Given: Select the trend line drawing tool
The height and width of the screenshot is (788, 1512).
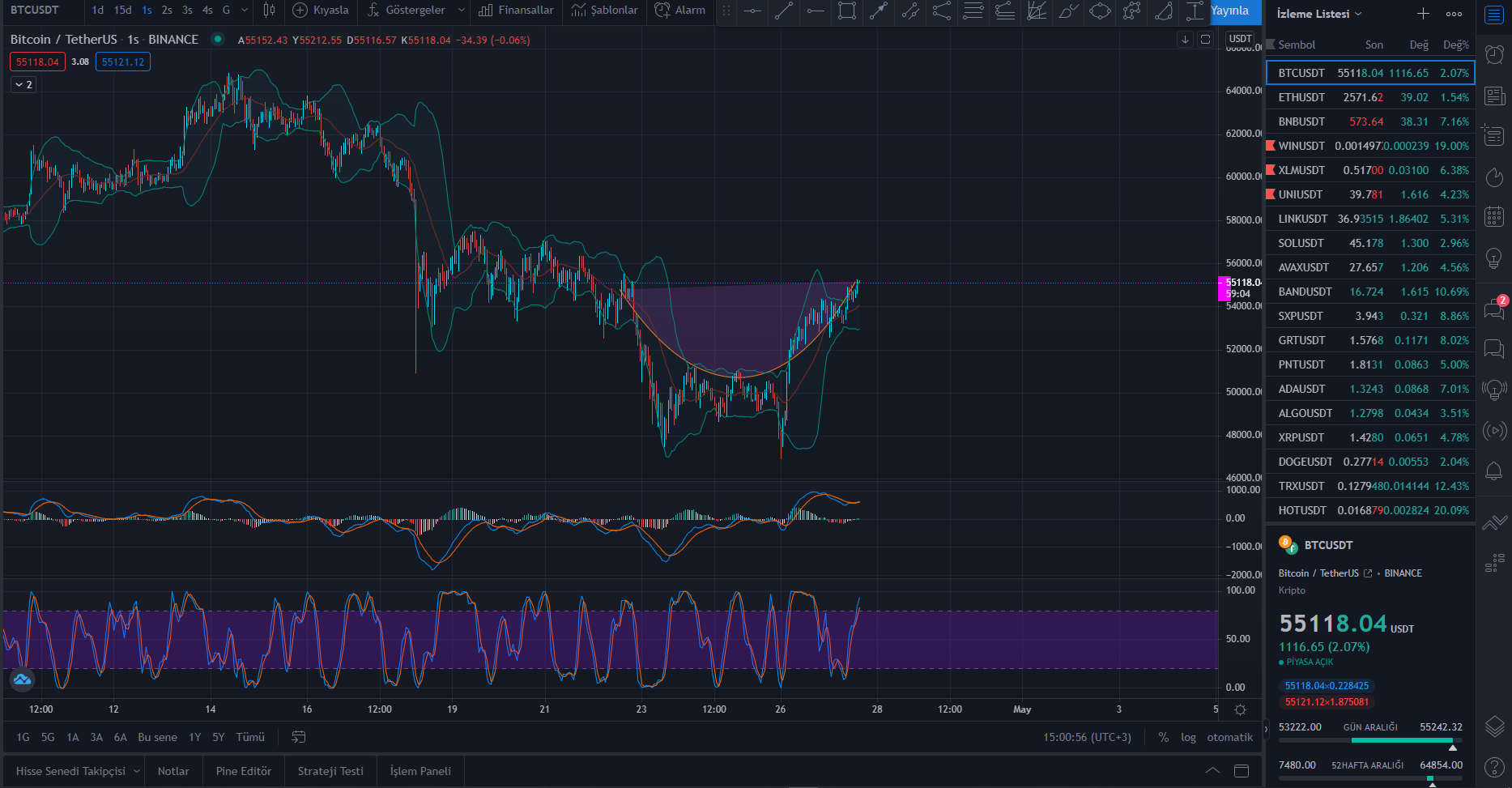Looking at the screenshot, I should click(784, 11).
